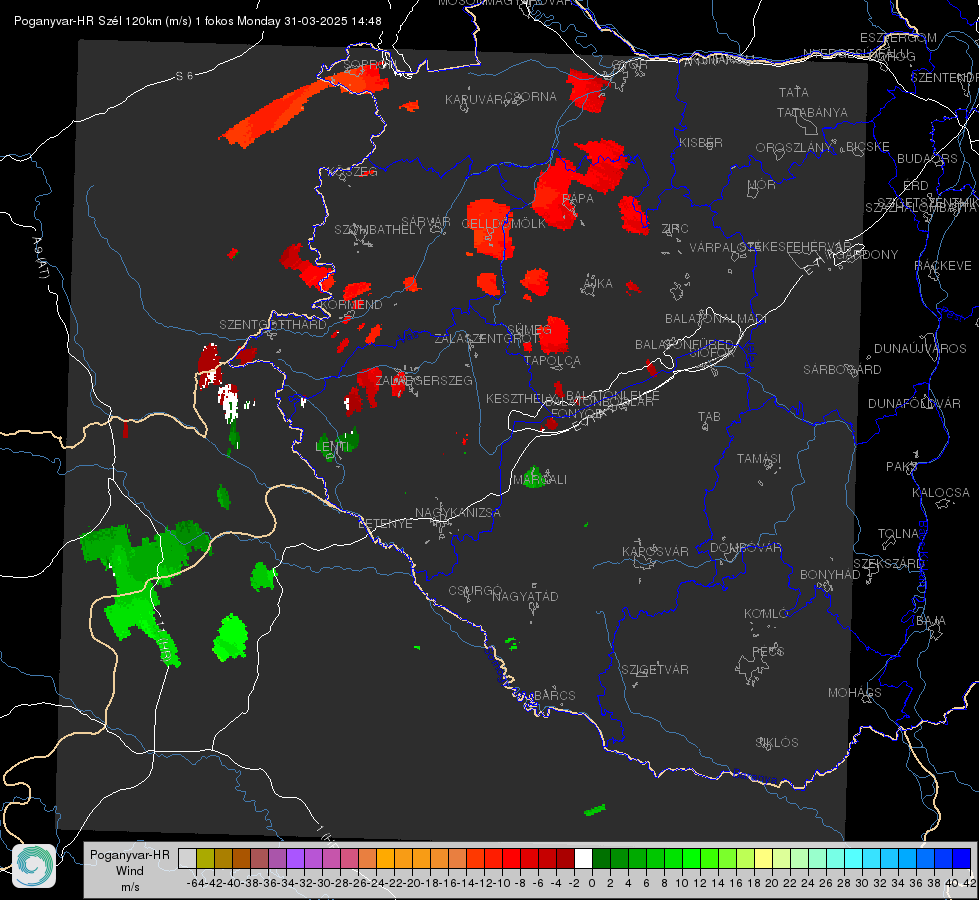This screenshot has width=979, height=900.
Task: Click the SÁRVÁR city label
Action: [426, 221]
